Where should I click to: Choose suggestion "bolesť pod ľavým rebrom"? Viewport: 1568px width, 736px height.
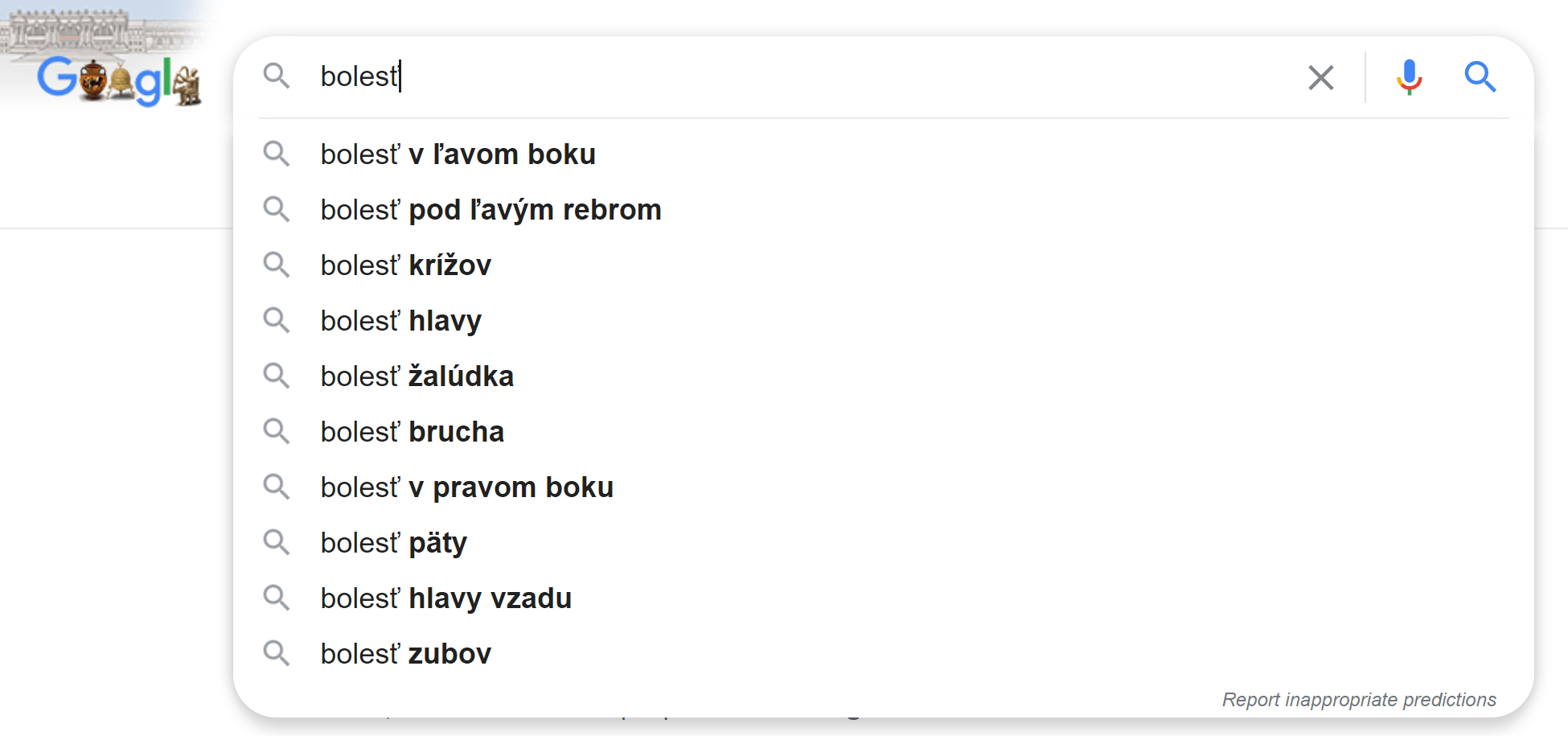point(491,210)
